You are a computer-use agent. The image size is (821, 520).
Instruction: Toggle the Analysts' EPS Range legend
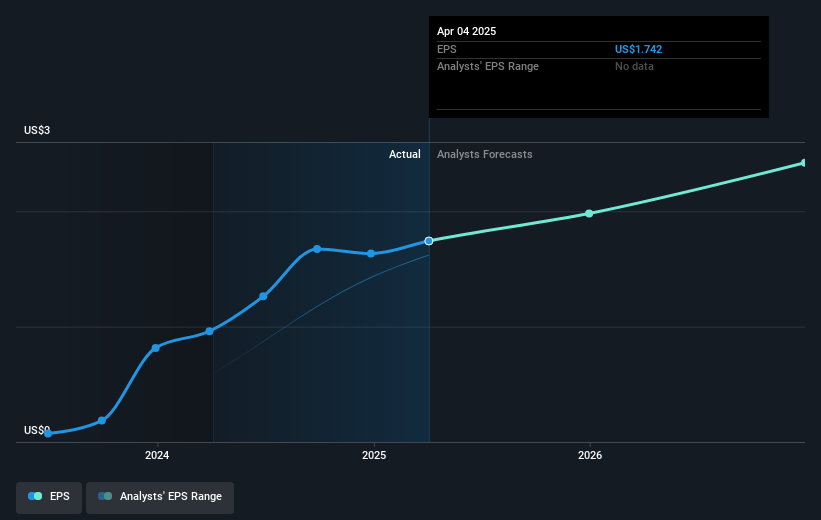(x=160, y=496)
